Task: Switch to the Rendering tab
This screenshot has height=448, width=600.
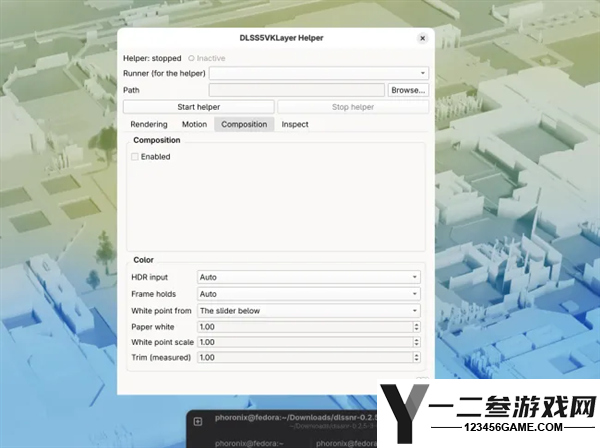Action: tap(149, 124)
